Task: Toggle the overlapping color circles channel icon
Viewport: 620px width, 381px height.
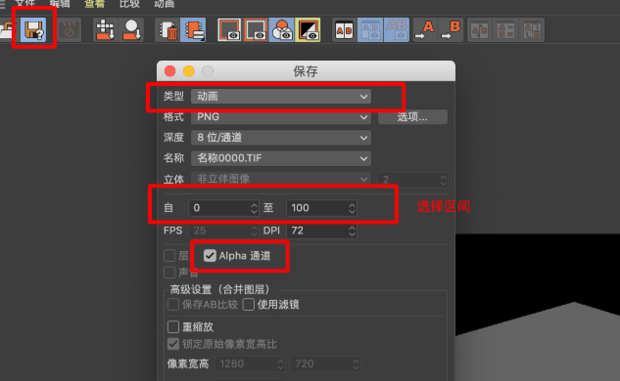Action: (x=282, y=30)
